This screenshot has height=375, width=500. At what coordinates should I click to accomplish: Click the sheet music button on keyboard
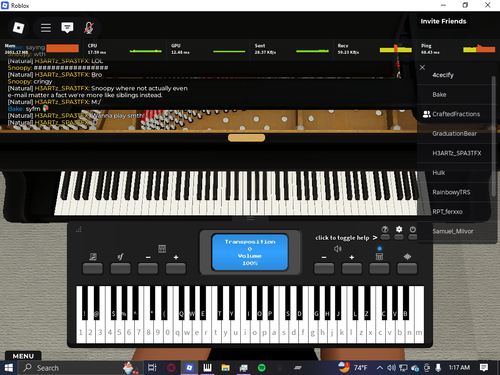93,268
